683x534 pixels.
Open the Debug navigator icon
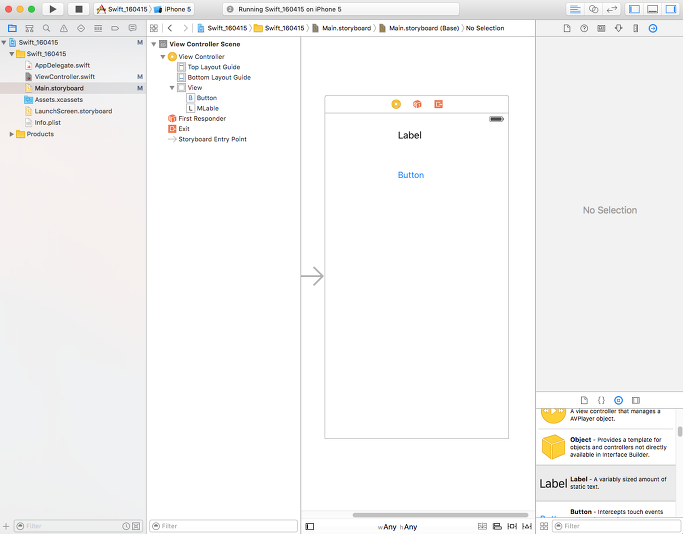click(x=98, y=28)
